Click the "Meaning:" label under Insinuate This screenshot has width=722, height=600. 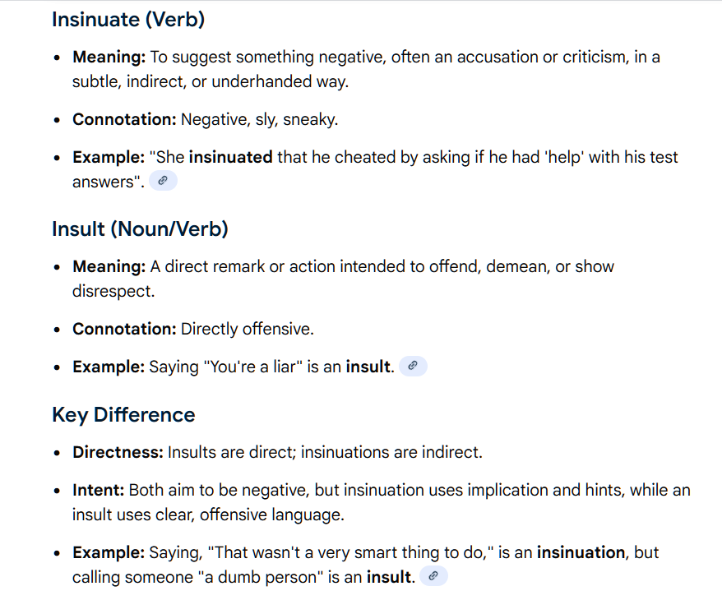[109, 57]
